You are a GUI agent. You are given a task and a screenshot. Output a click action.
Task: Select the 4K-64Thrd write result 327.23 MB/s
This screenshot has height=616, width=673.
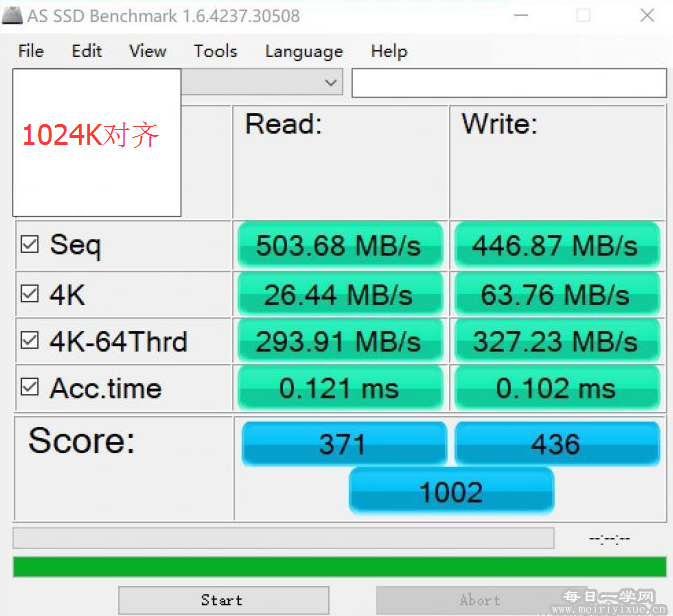pyautogui.click(x=557, y=341)
